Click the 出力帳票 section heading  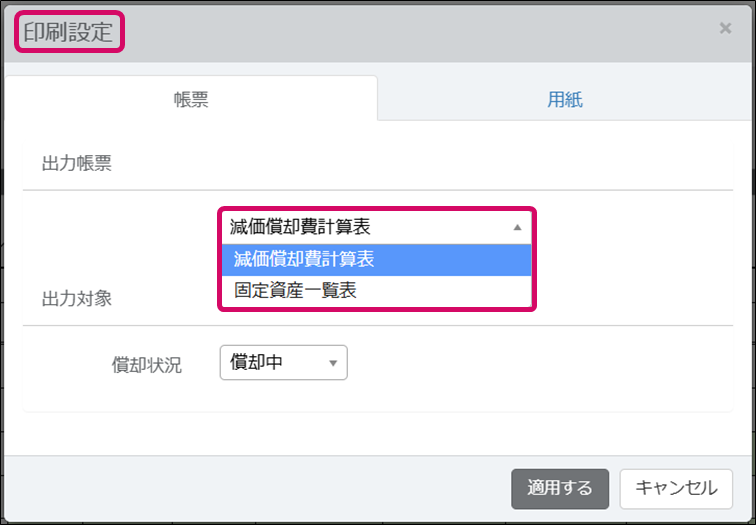[77, 164]
